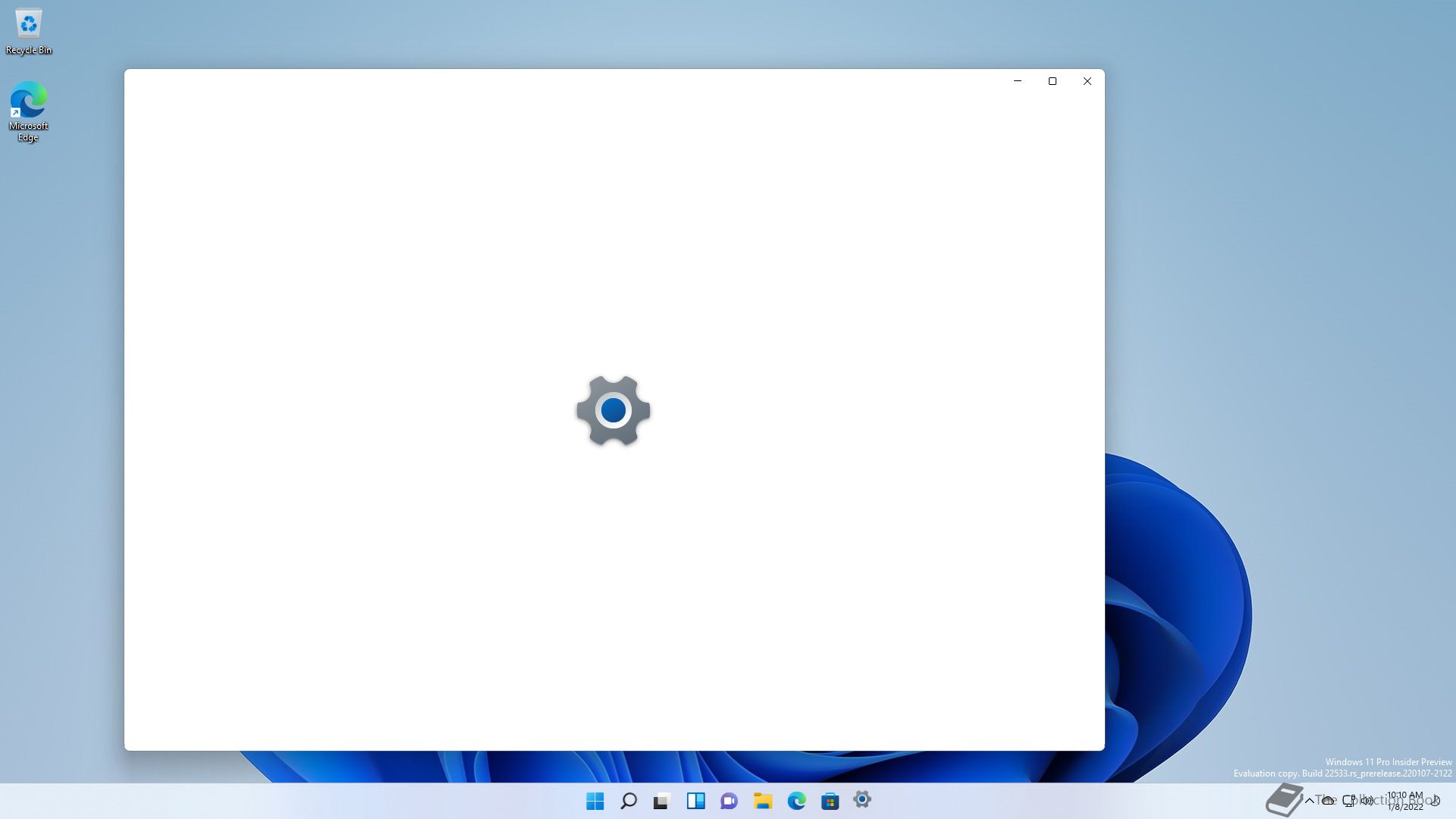Open the Recycle Bin desktop icon

29,32
